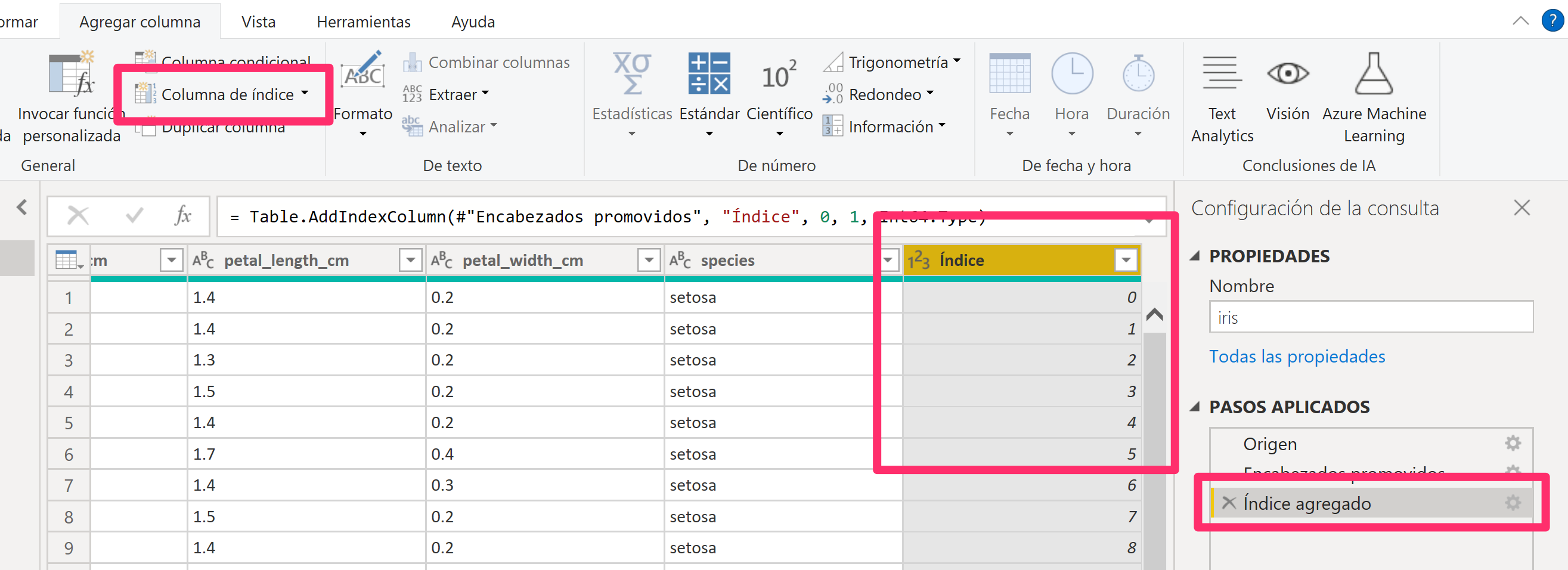Image resolution: width=1568 pixels, height=570 pixels.
Task: Click cell 0.4 in petal_width_cm
Action: pyautogui.click(x=545, y=454)
